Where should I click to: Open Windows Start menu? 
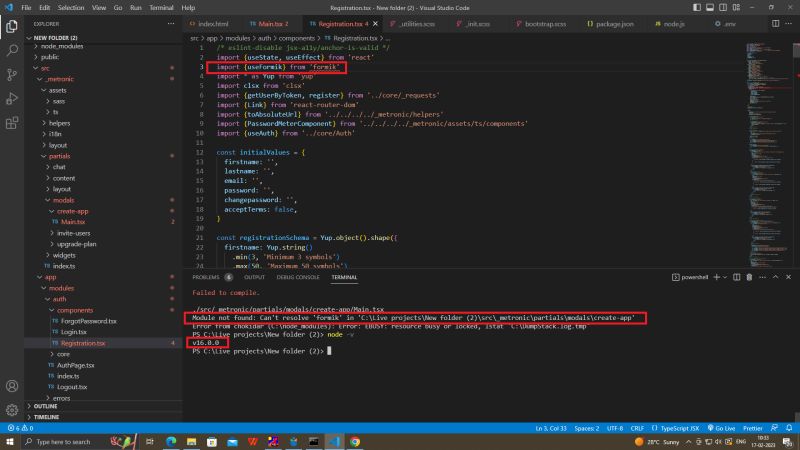tap(10, 441)
